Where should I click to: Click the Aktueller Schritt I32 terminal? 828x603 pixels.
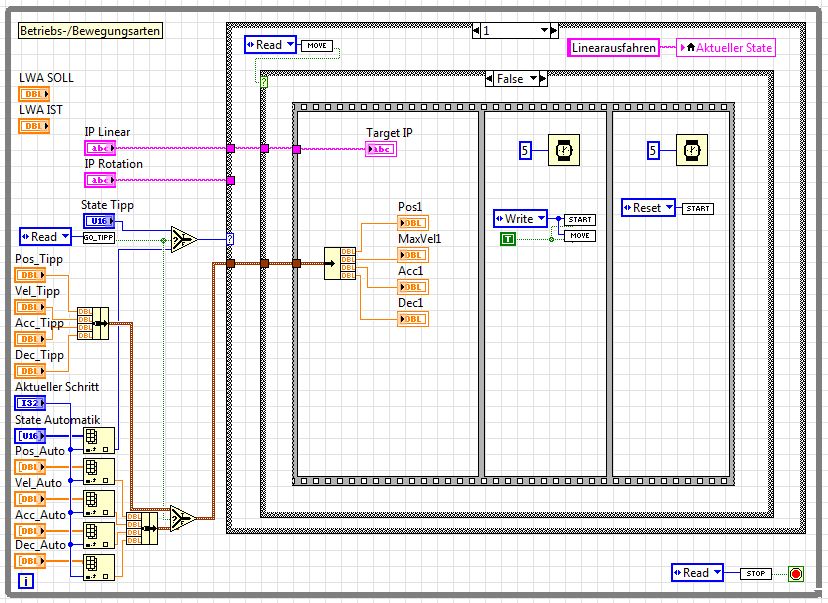click(29, 403)
